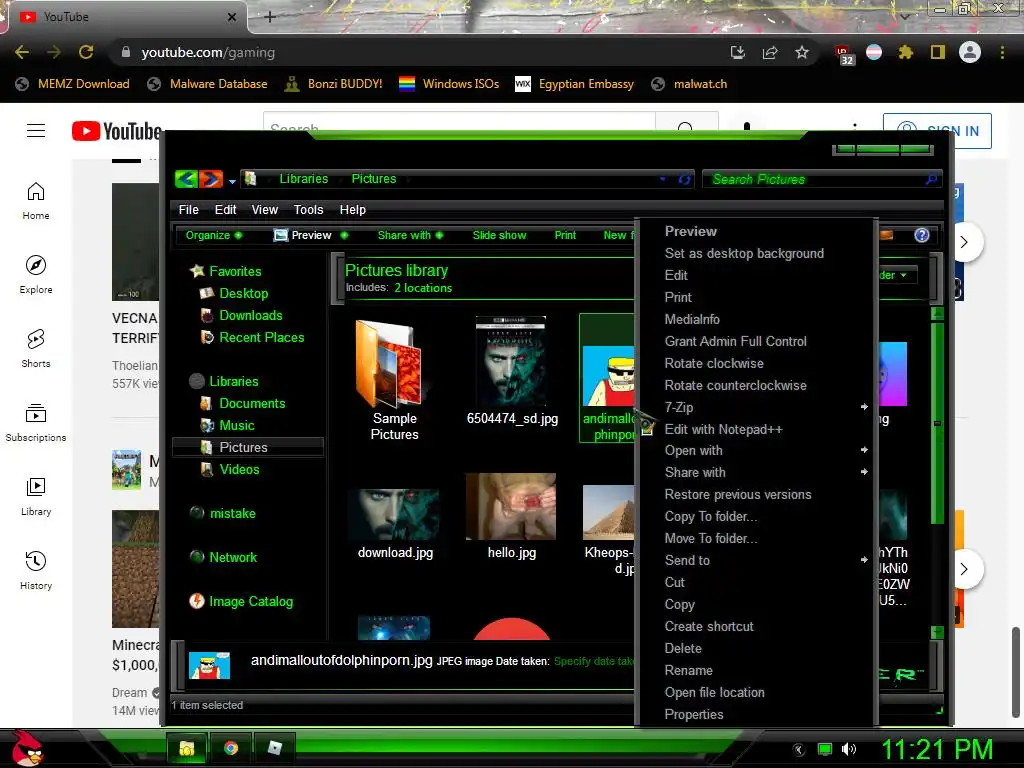Open the Edit menu in Explorer
The height and width of the screenshot is (768, 1024).
point(225,210)
